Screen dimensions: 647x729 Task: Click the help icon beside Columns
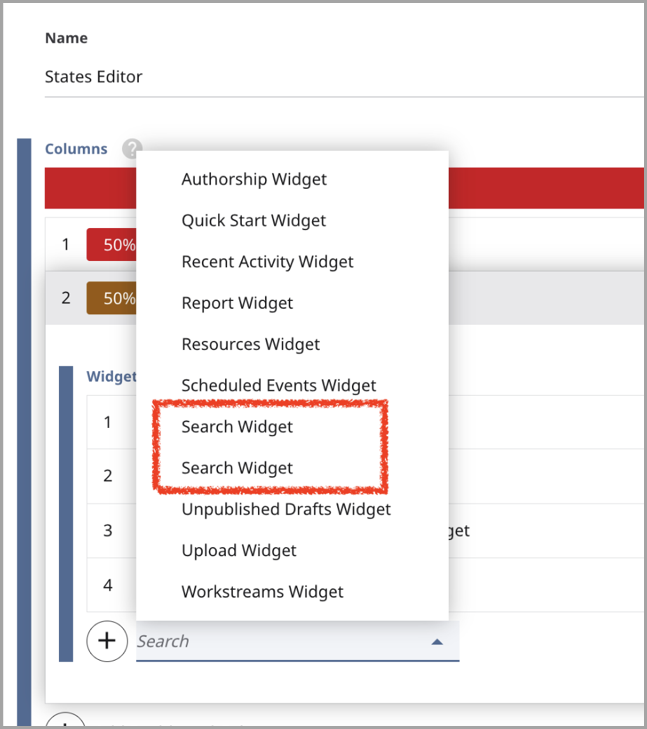(x=131, y=149)
